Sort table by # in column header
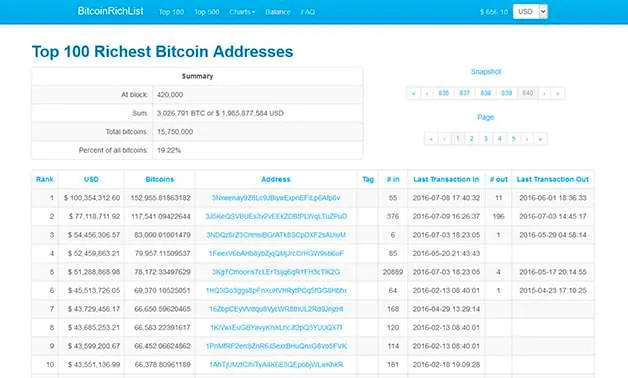Image resolution: width=628 pixels, height=378 pixels. tap(393, 179)
